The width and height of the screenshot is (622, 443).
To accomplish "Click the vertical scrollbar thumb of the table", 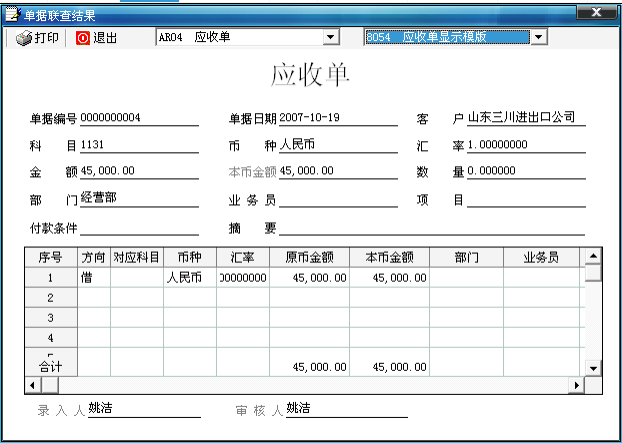I will (593, 273).
